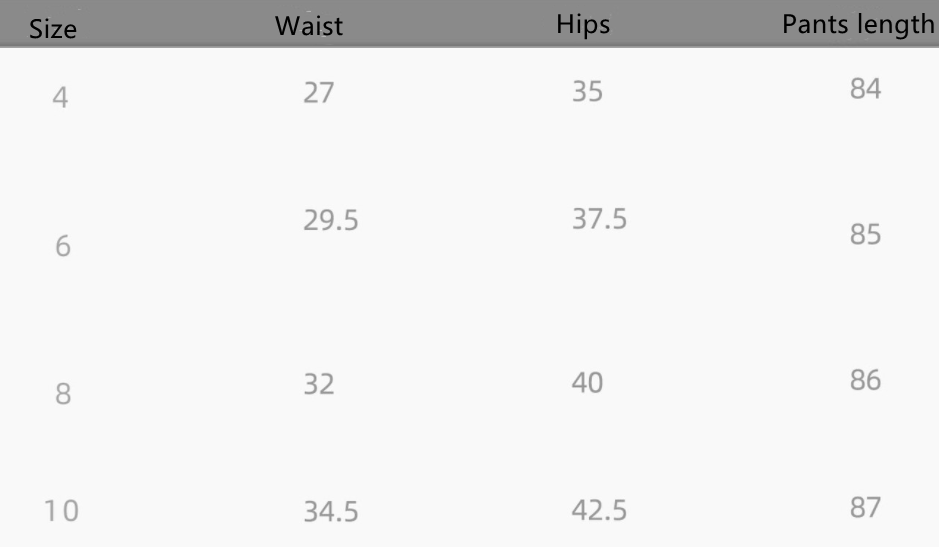Click the hips value 42.5

coord(599,510)
